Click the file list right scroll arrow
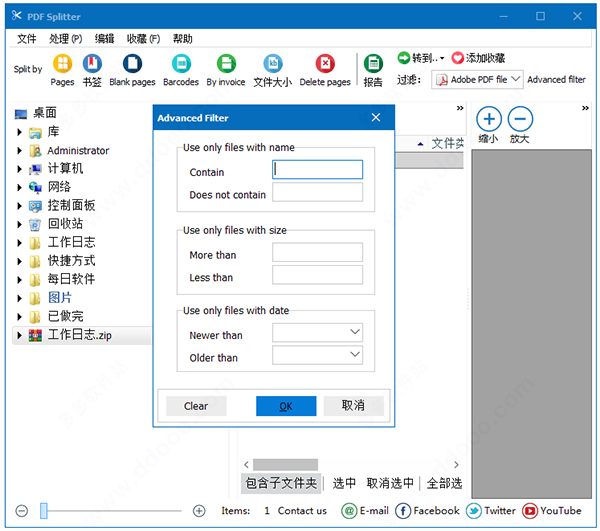This screenshot has width=600, height=531. [456, 464]
